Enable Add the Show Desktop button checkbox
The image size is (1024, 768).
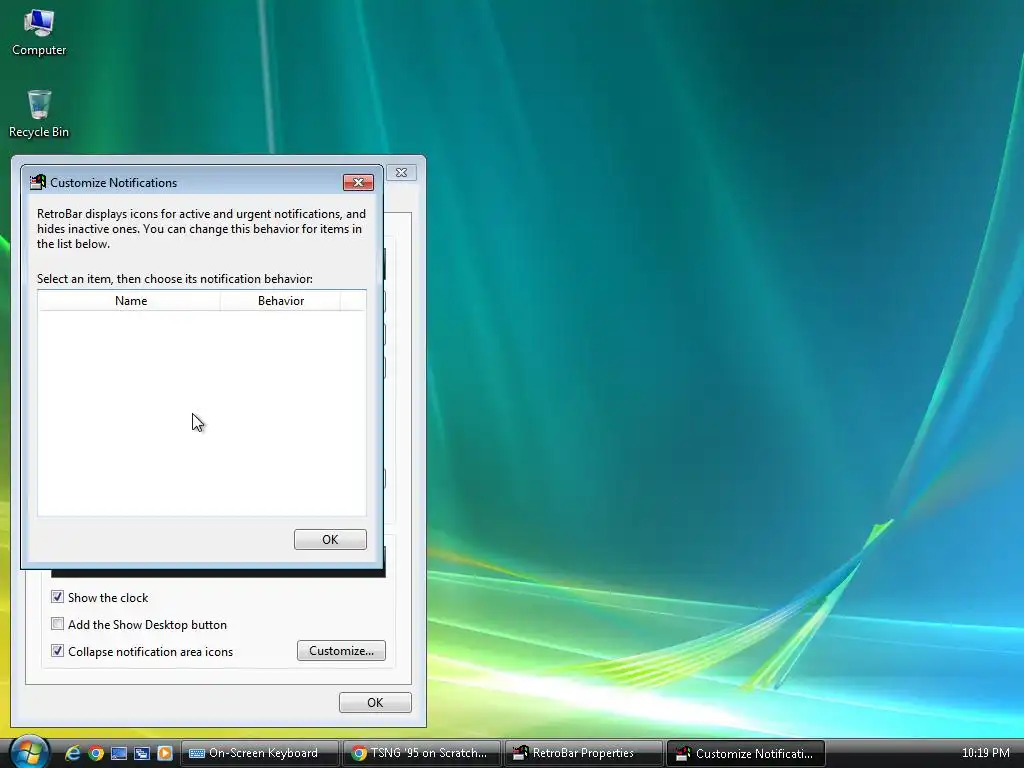57,624
